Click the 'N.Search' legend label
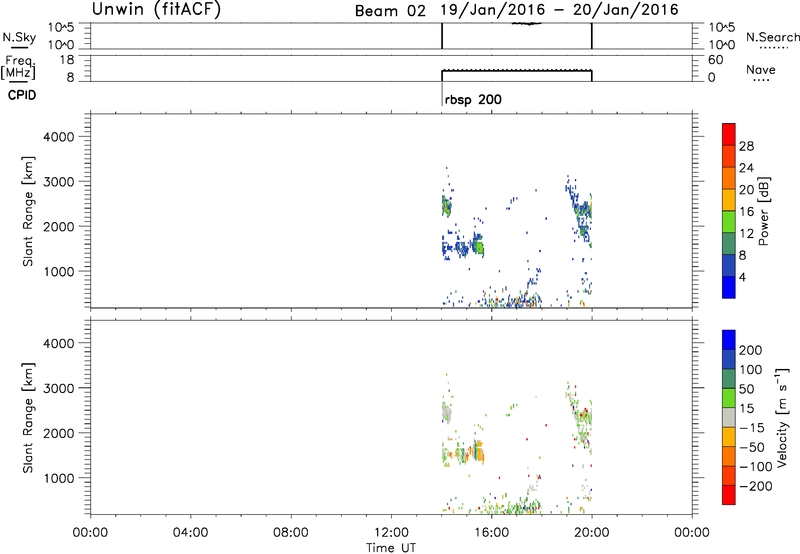The image size is (800, 554). [772, 37]
